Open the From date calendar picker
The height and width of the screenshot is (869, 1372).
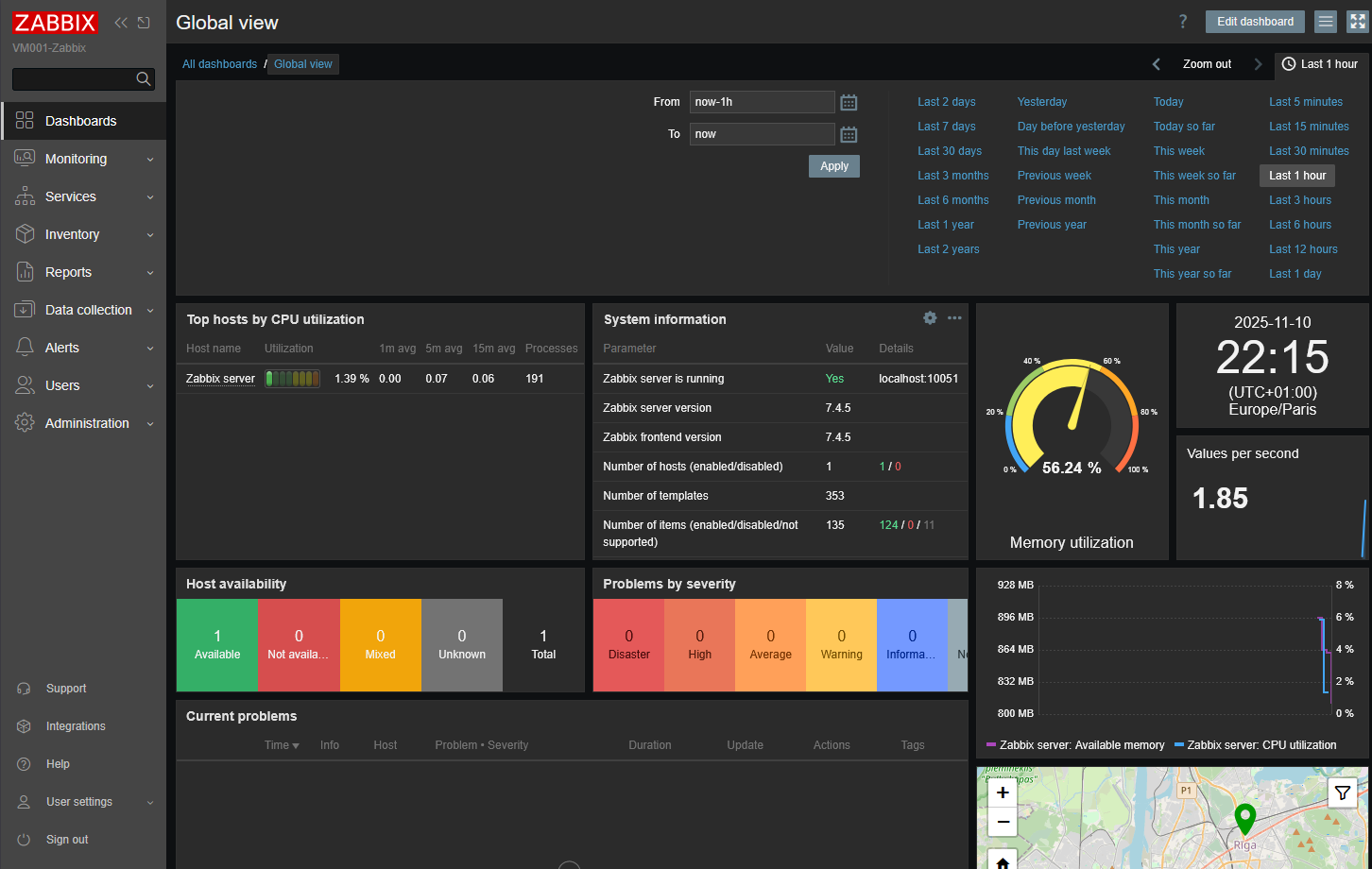tap(849, 102)
